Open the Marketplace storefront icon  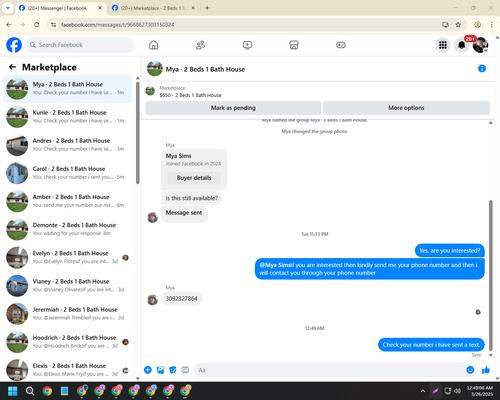tap(294, 45)
